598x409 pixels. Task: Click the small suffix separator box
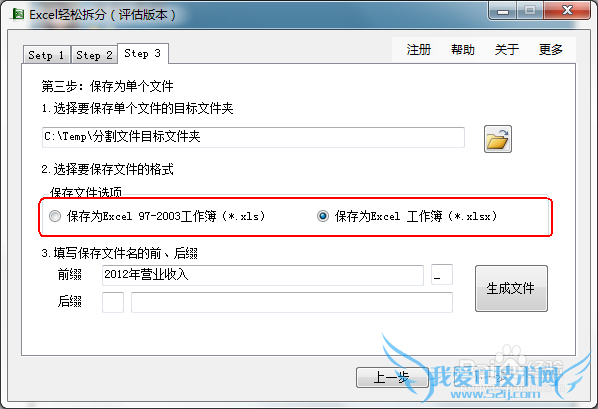(x=113, y=303)
